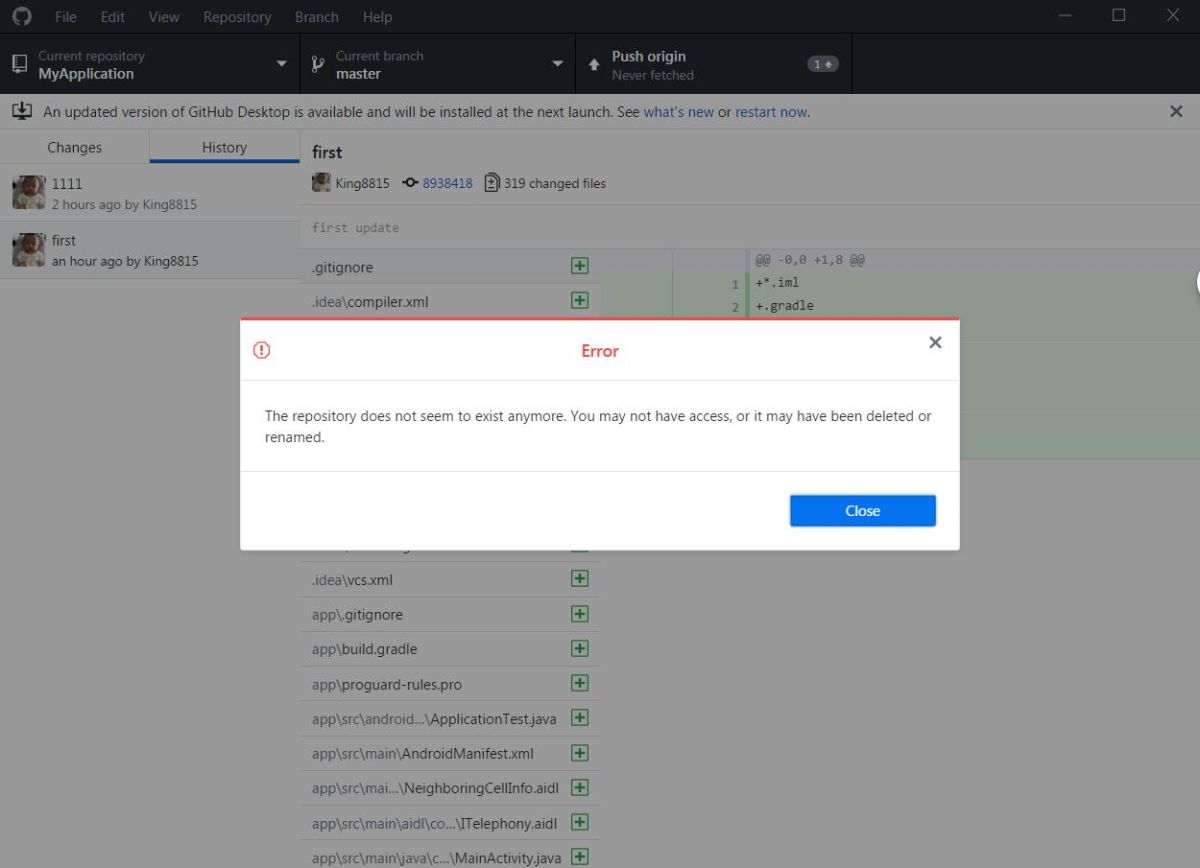The image size is (1200, 868).
Task: Select the first commit in history
Action: 150,250
